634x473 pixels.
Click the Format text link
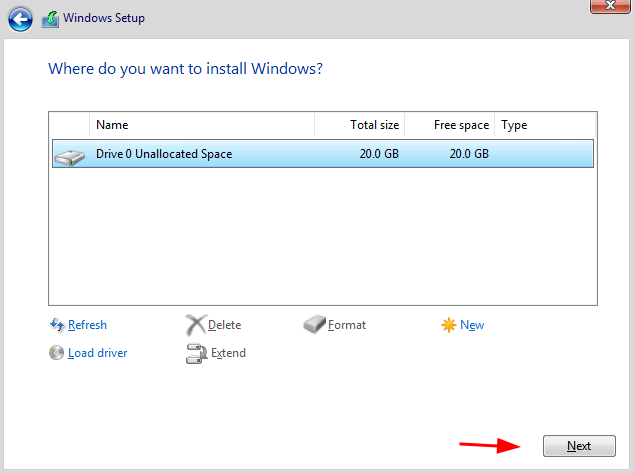[x=347, y=325]
